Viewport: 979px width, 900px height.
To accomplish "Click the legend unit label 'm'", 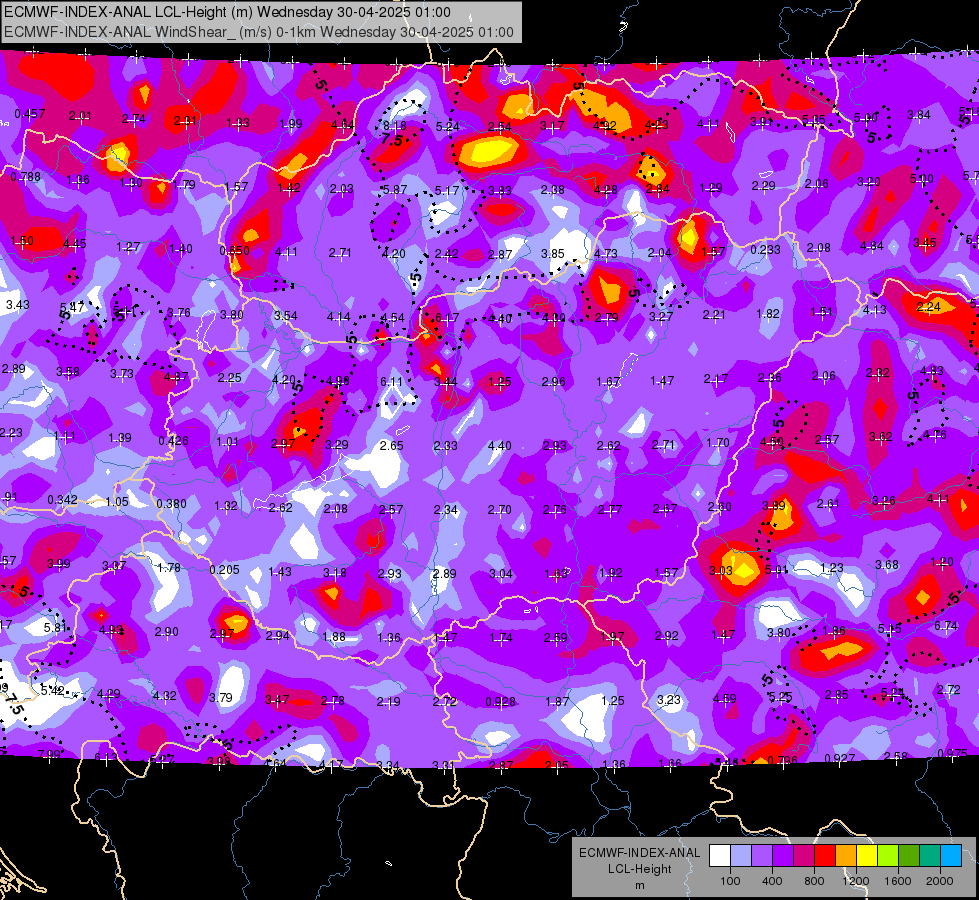I will pos(639,885).
